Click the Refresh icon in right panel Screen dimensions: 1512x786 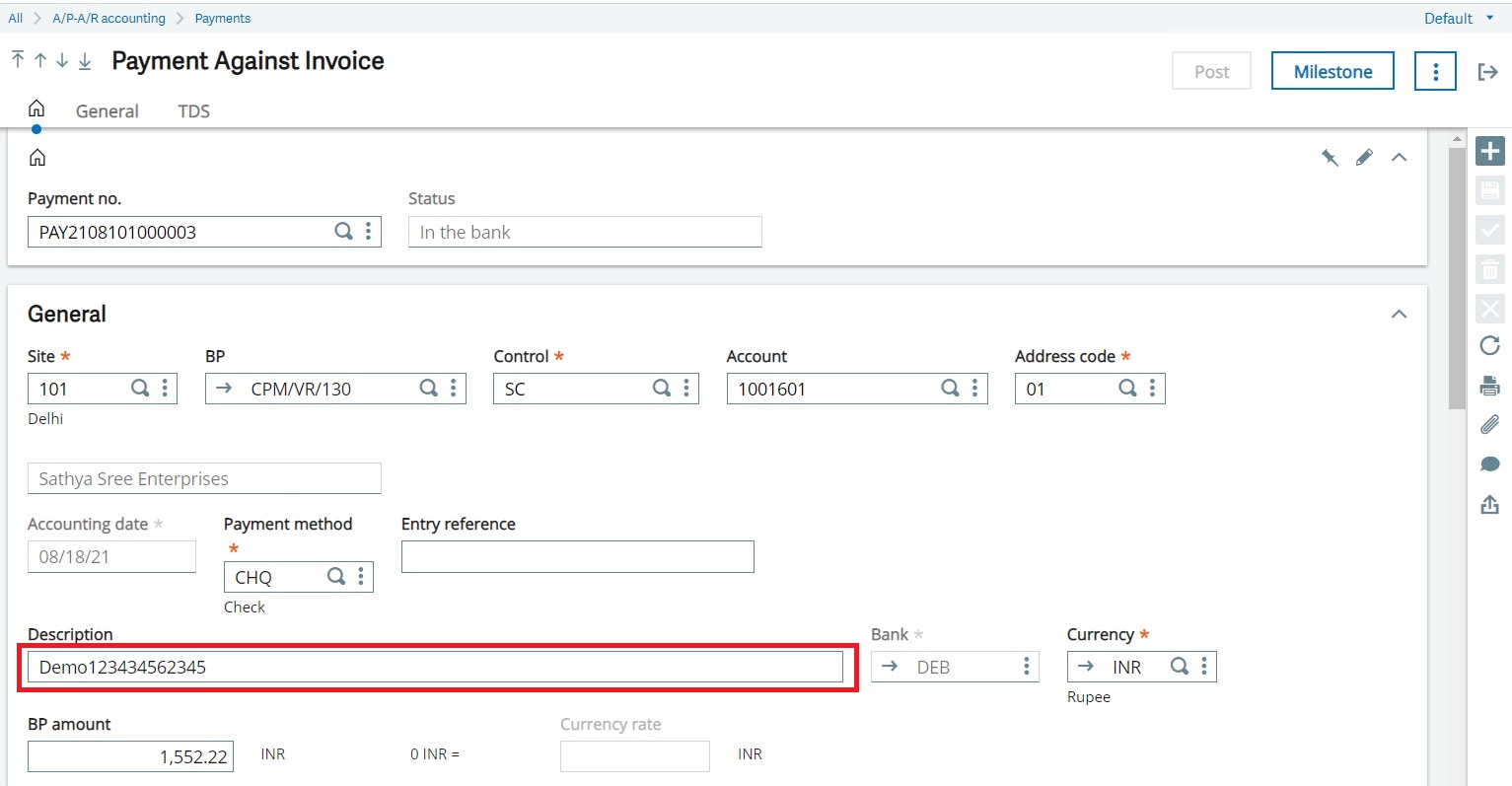coord(1490,345)
